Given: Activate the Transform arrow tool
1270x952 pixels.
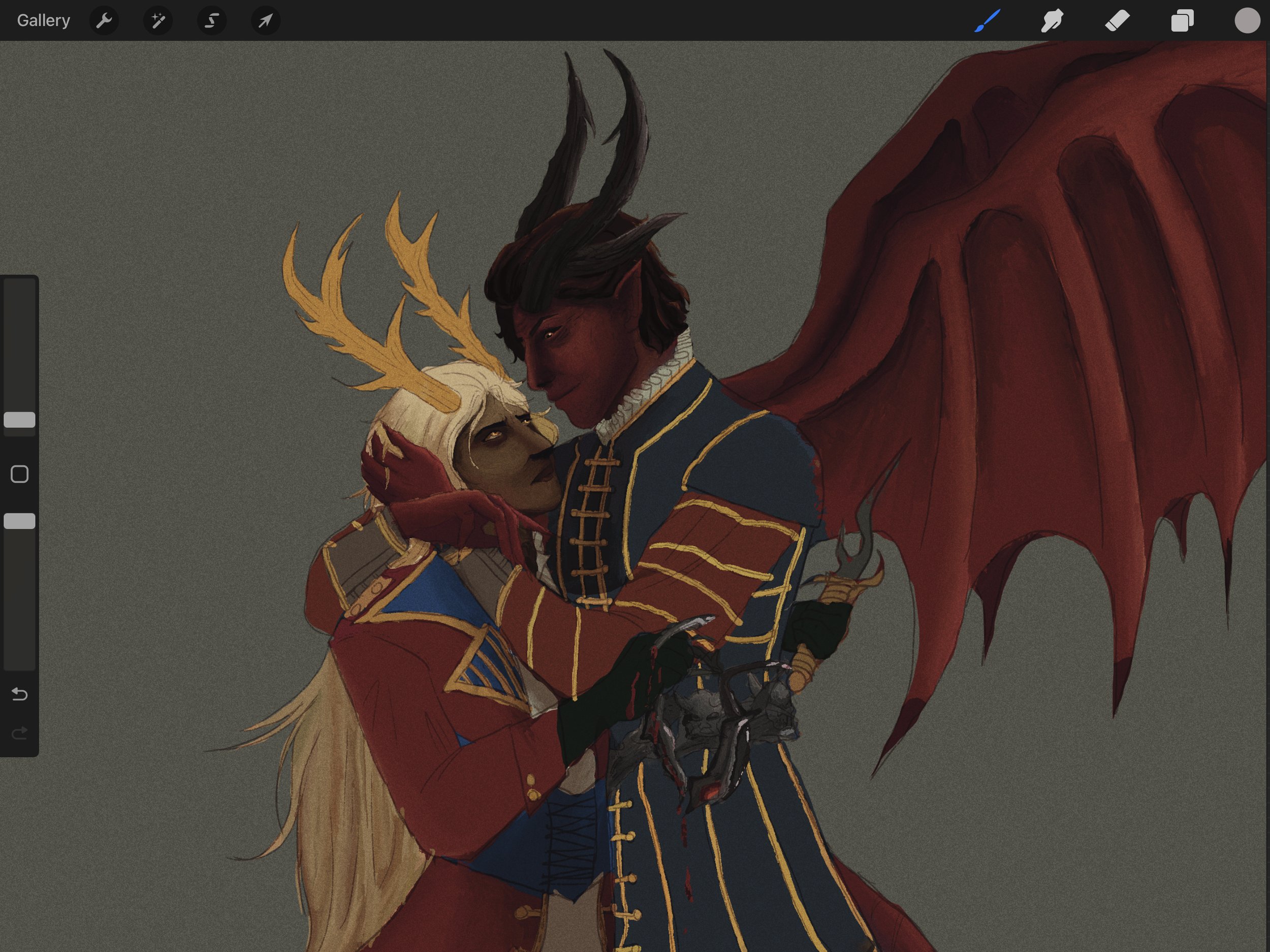Looking at the screenshot, I should pyautogui.click(x=265, y=21).
